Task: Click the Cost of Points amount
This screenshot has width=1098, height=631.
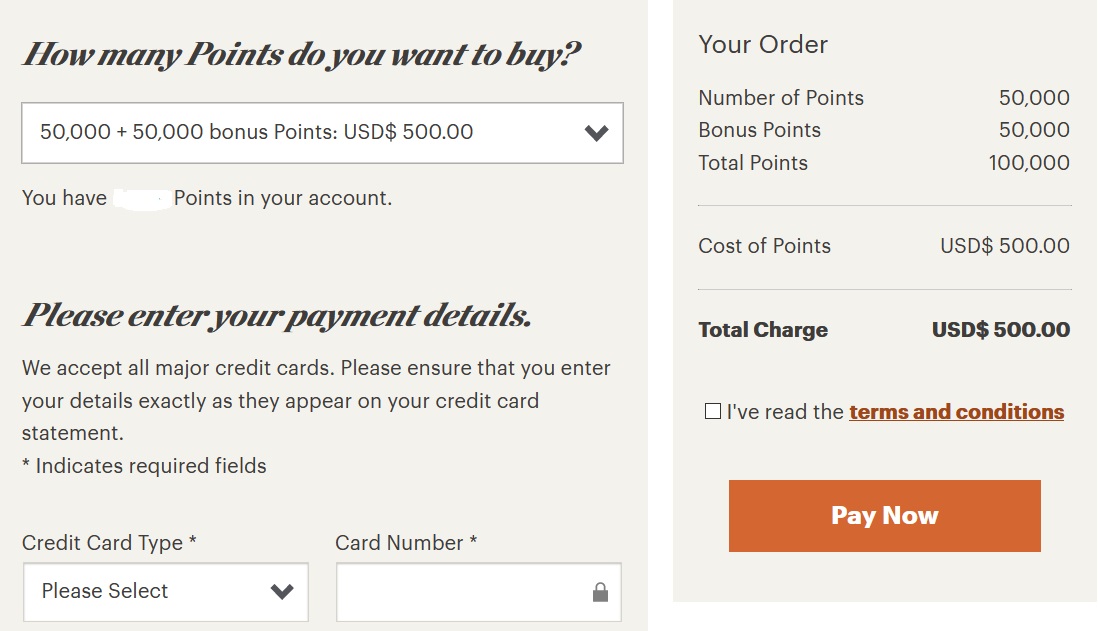Action: point(1004,246)
